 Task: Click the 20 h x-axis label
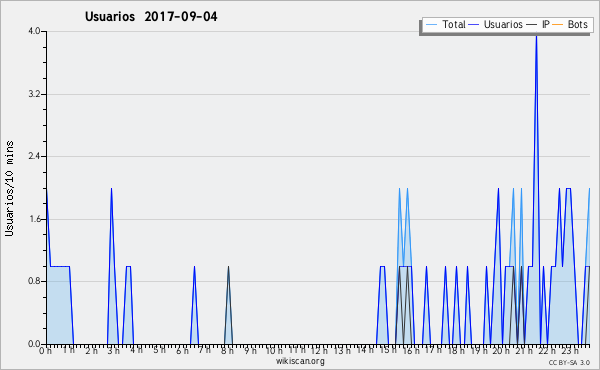point(501,350)
